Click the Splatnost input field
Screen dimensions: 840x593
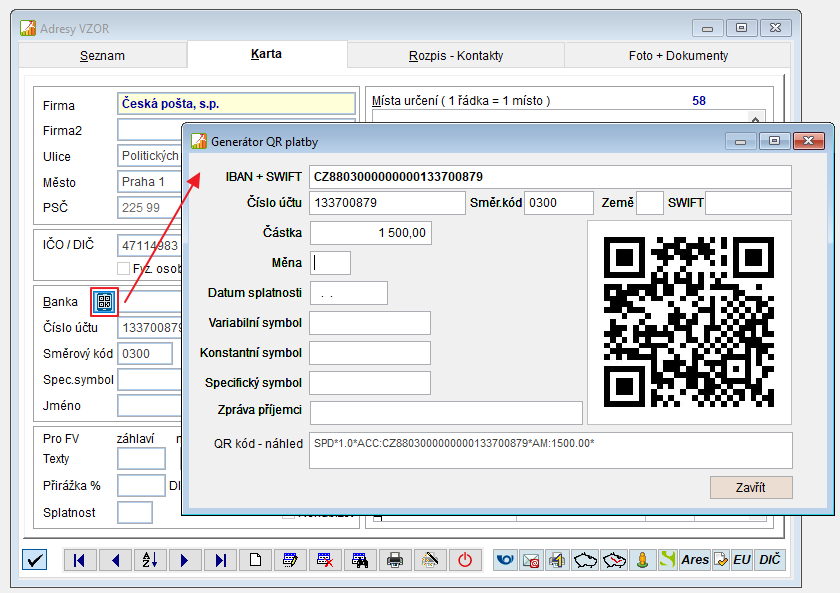(x=135, y=512)
